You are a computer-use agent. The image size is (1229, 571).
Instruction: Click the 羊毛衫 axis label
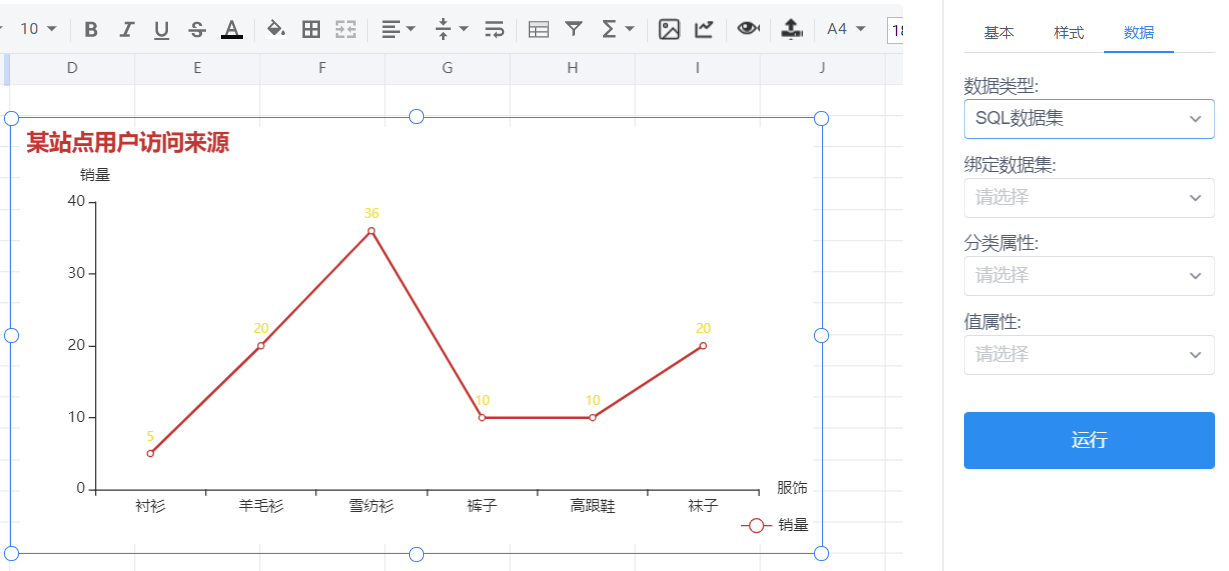tap(261, 506)
